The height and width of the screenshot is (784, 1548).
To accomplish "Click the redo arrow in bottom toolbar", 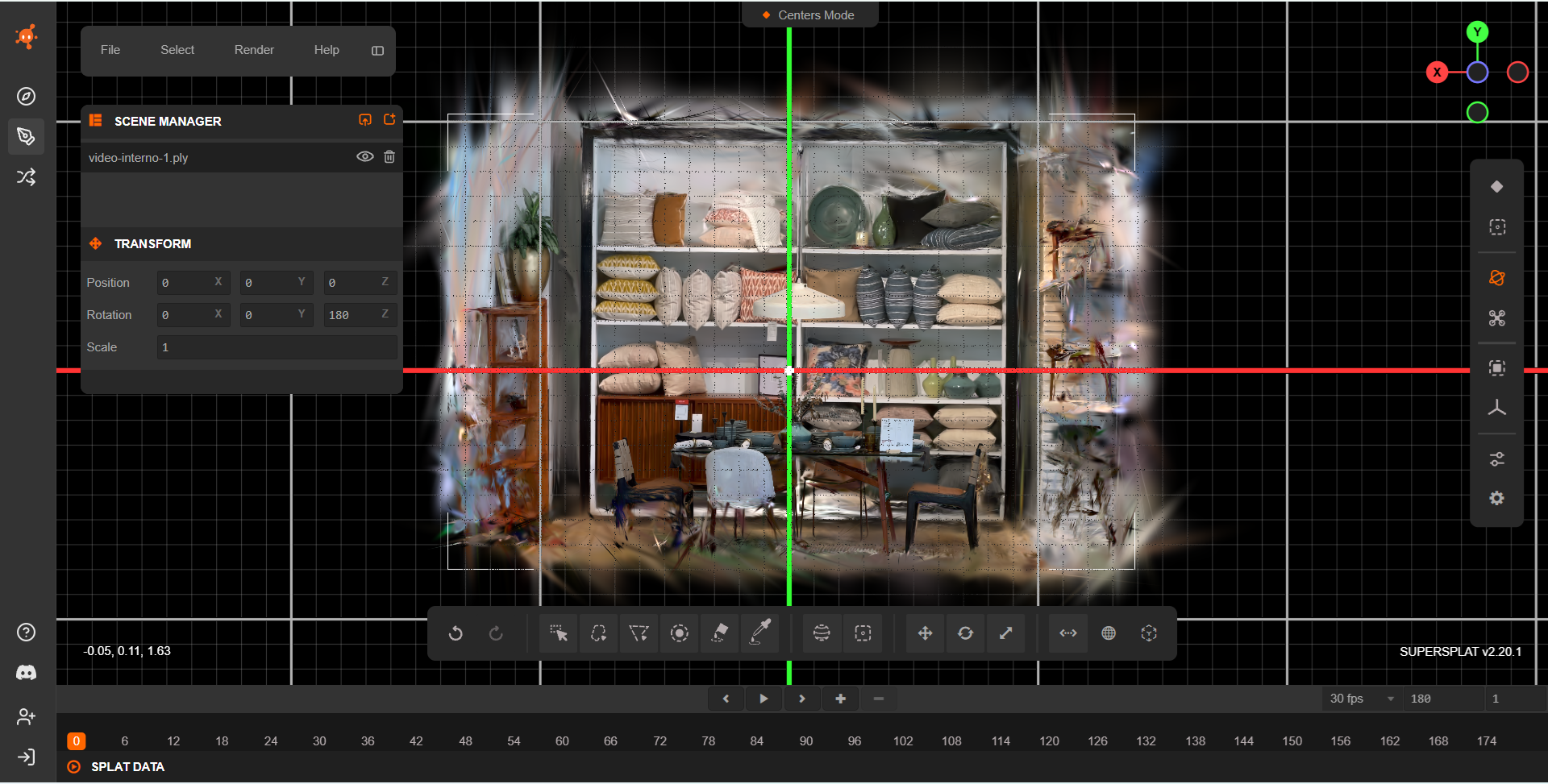I will coord(496,634).
